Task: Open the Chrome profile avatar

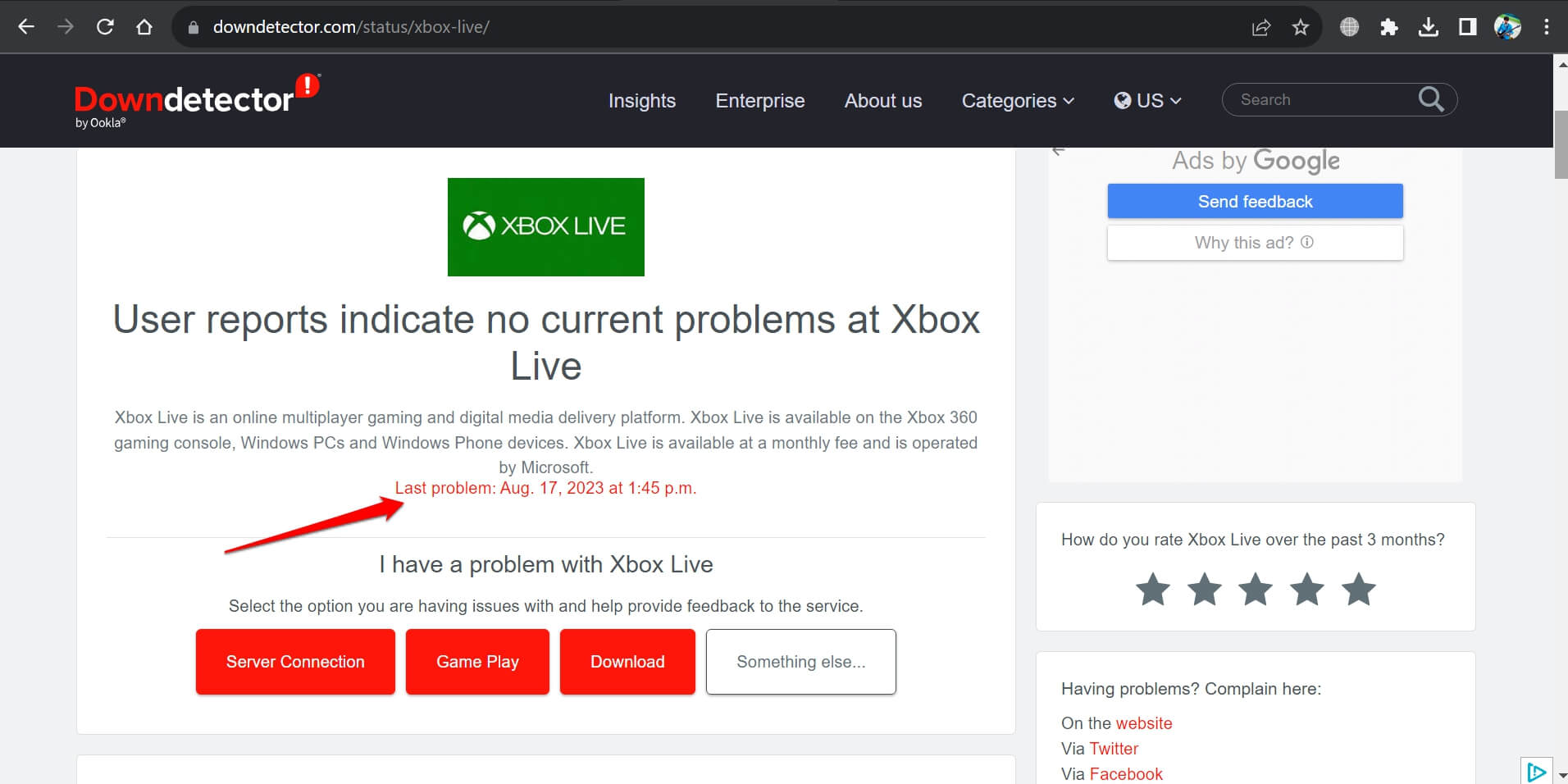Action: point(1507,27)
